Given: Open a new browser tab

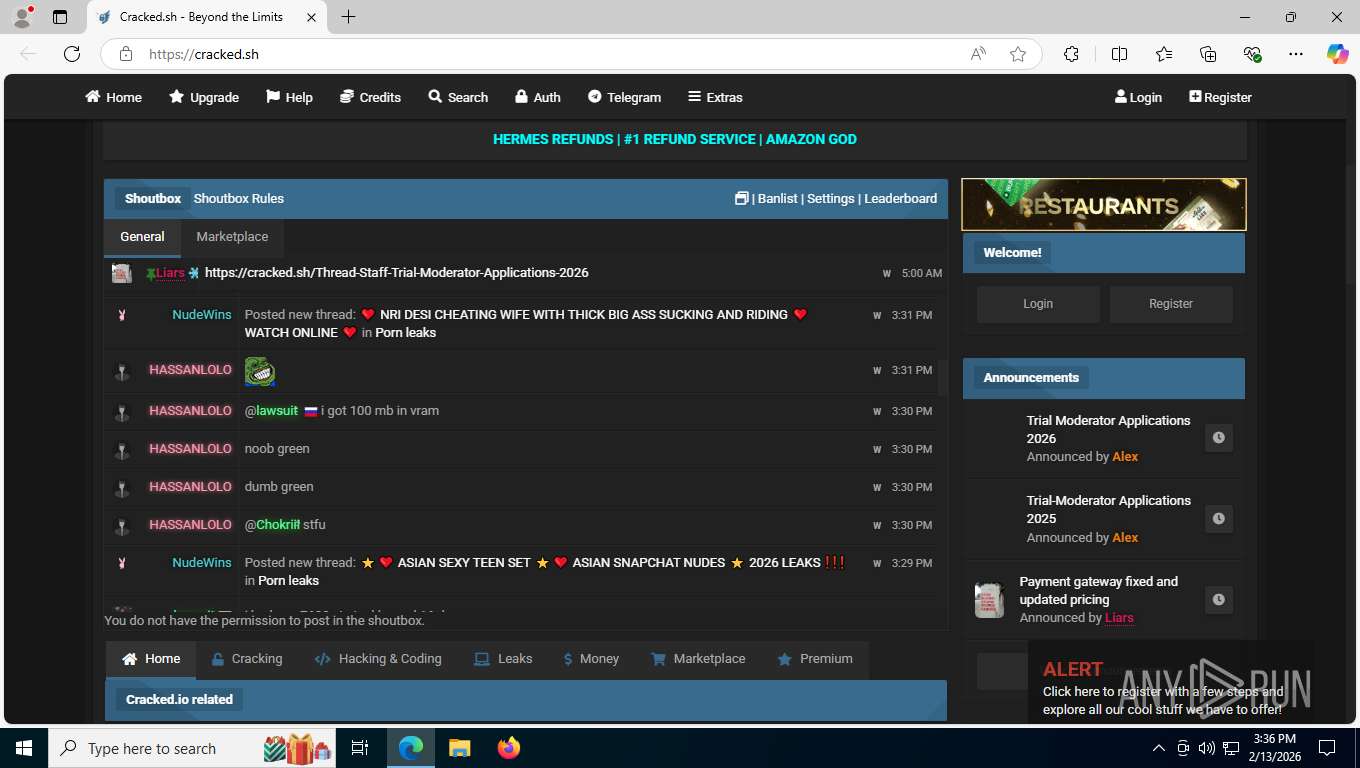Looking at the screenshot, I should click(x=348, y=16).
